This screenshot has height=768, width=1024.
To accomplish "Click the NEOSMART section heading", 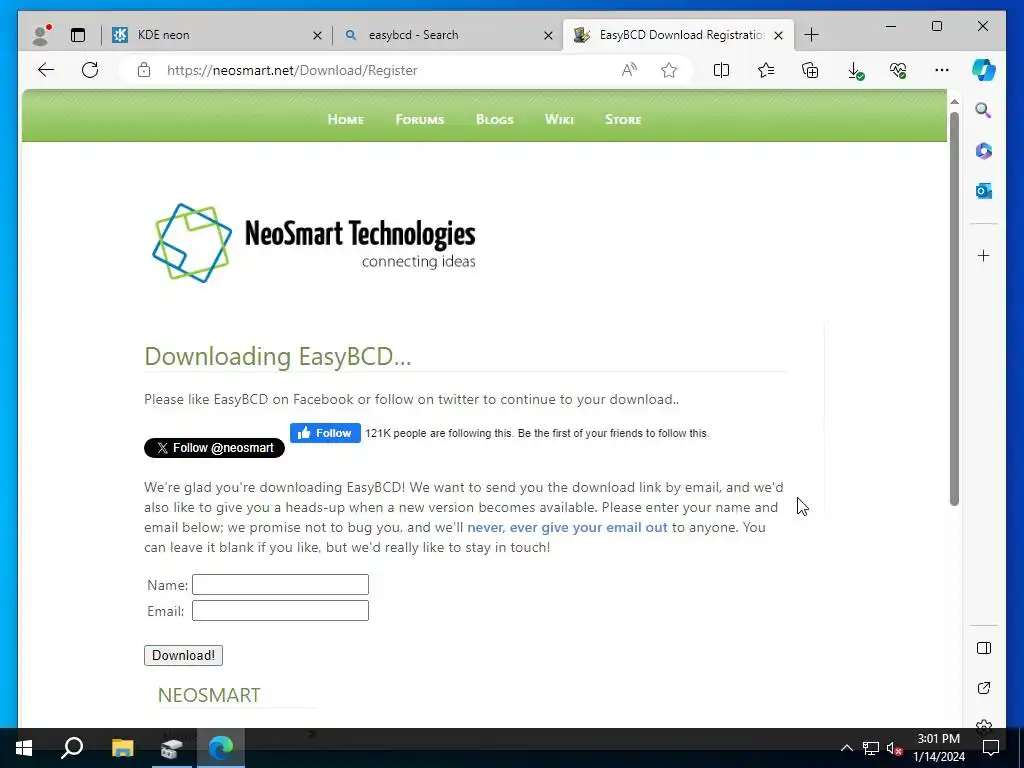I will (x=209, y=695).
